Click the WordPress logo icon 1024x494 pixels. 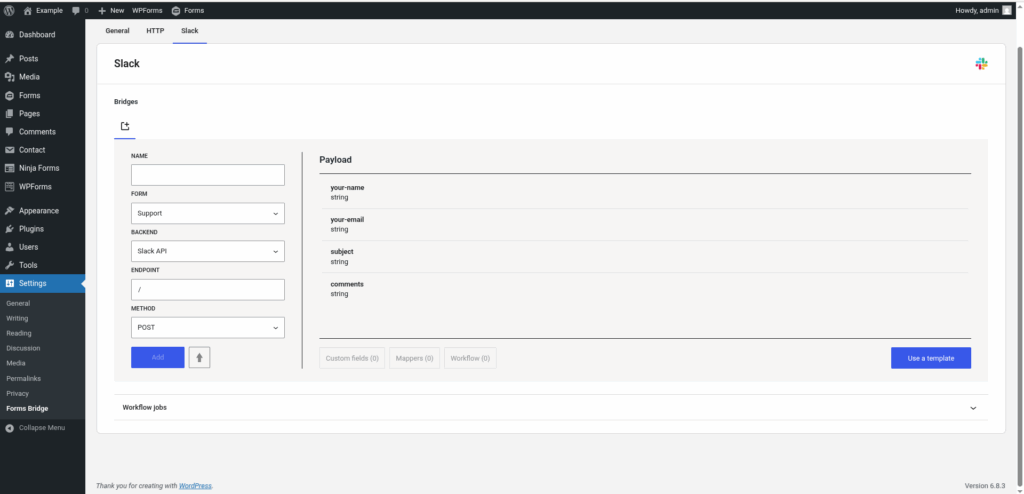point(9,10)
